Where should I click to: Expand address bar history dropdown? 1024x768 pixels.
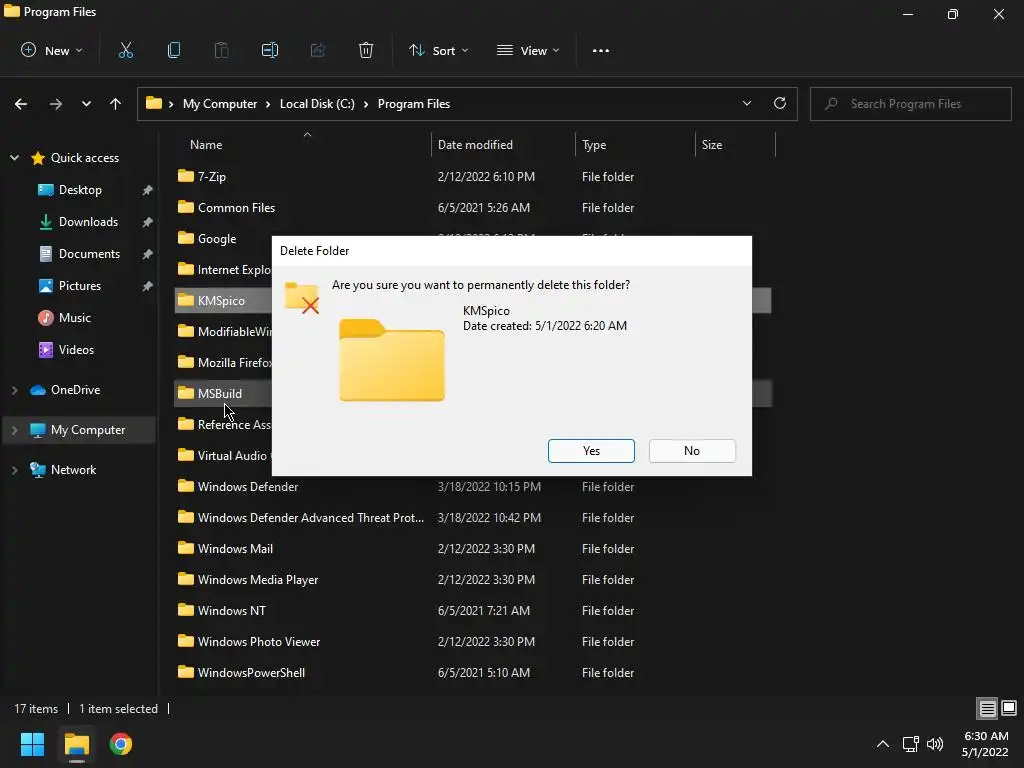tap(746, 103)
